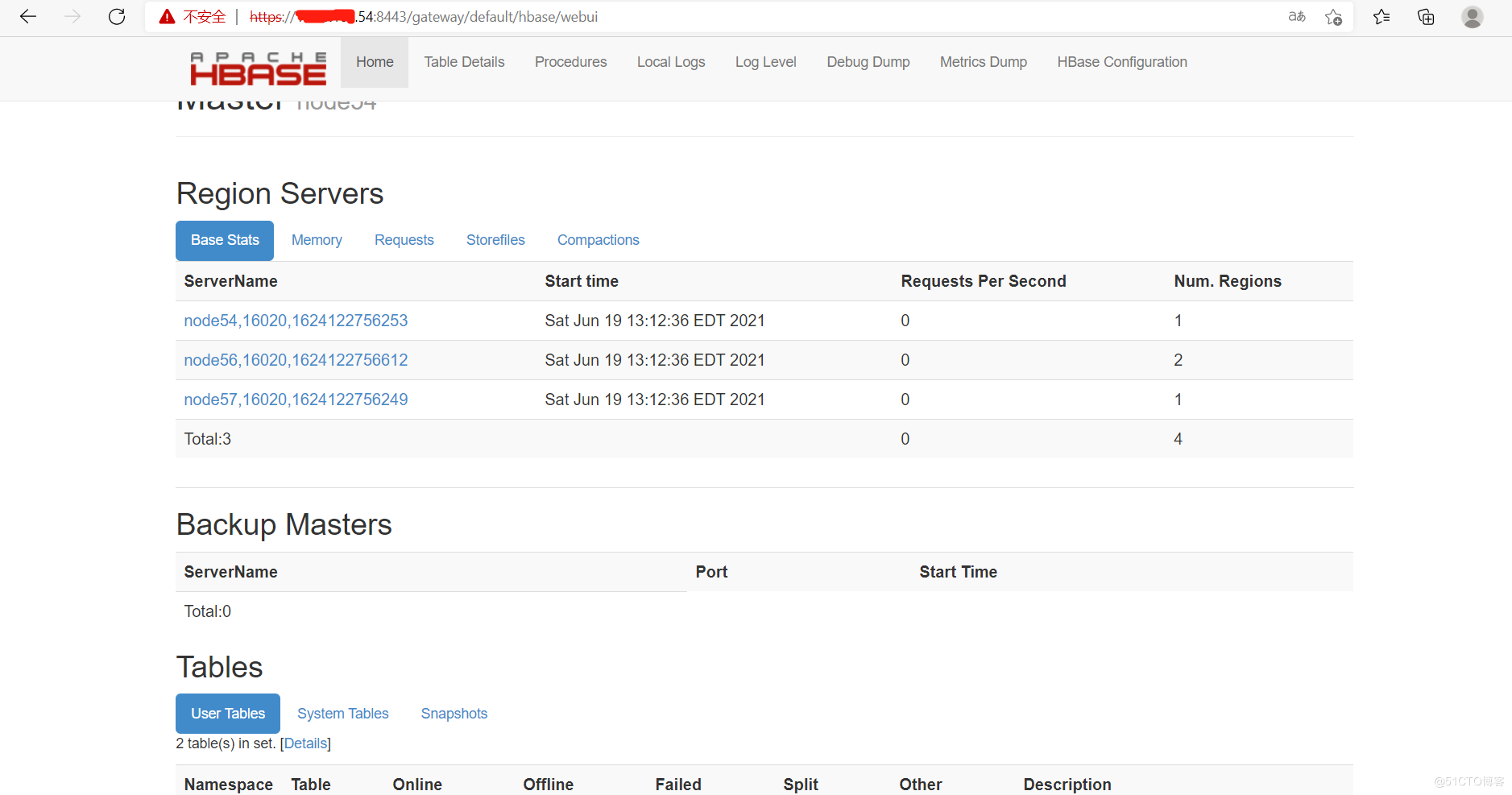Switch to the Compactions tab
This screenshot has width=1512, height=795.
point(598,240)
